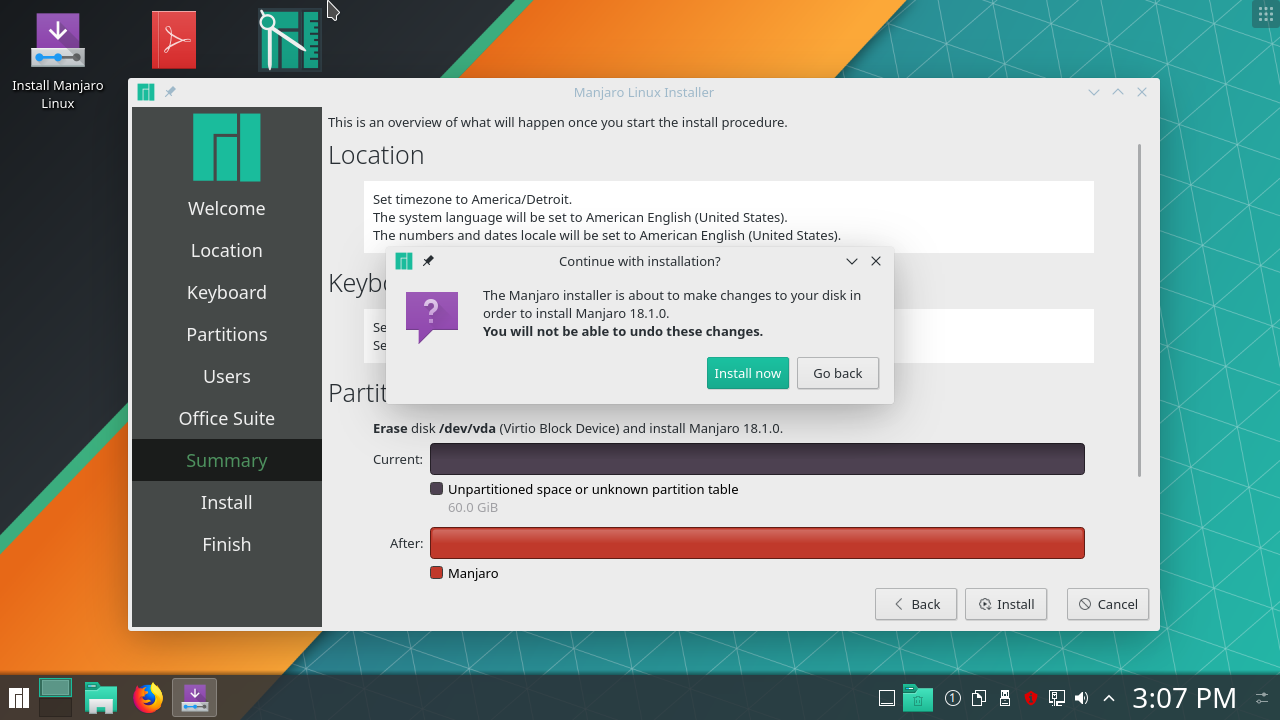This screenshot has width=1280, height=720.
Task: Click the shade chevron on the confirmation dialog
Action: (851, 261)
